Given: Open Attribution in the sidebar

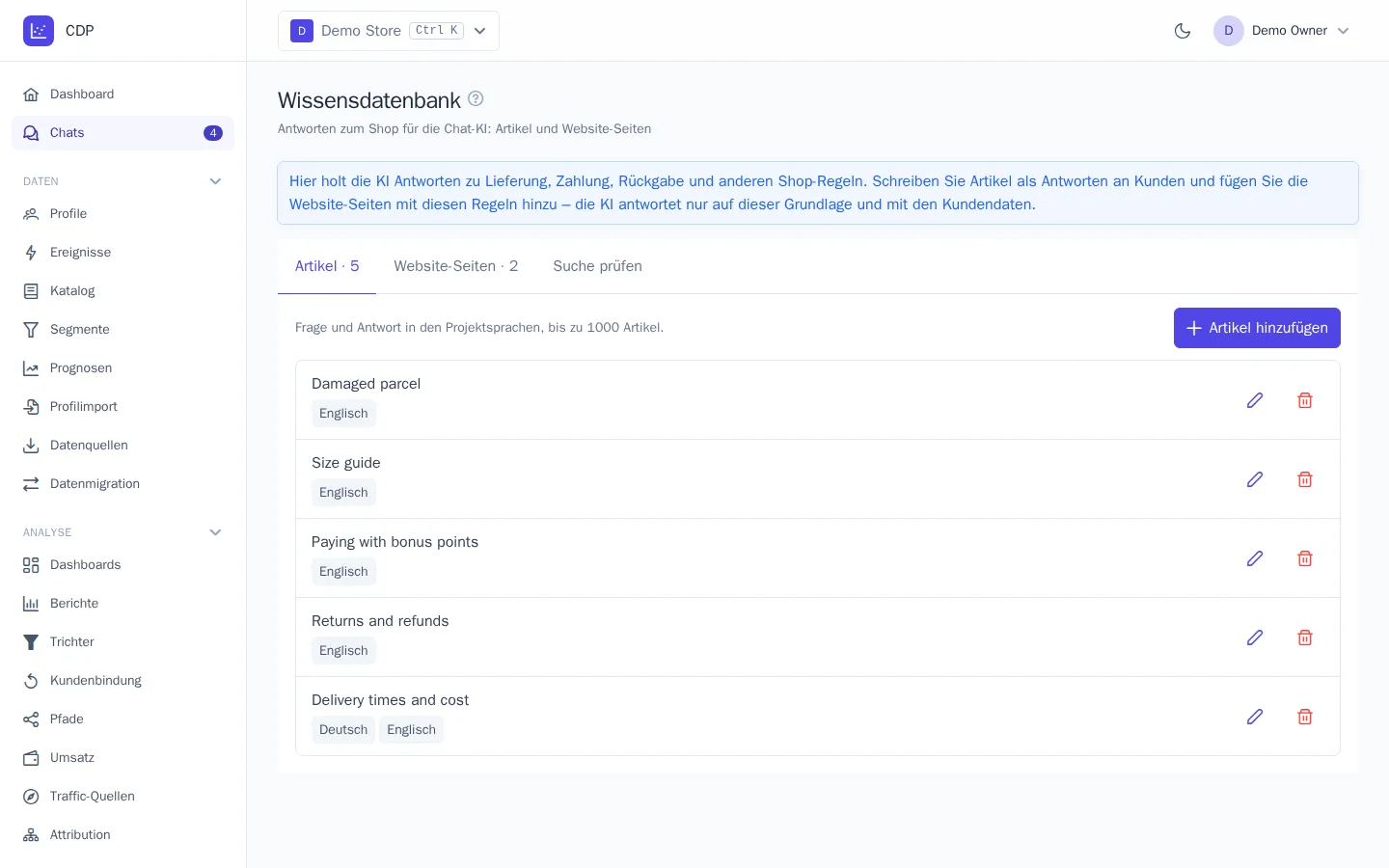Looking at the screenshot, I should 123,835.
